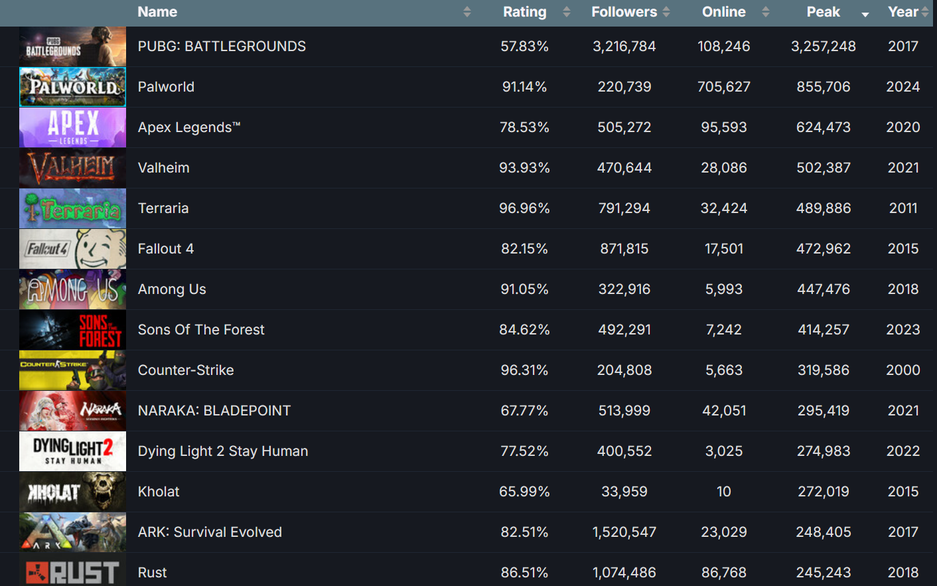The image size is (937, 586).
Task: Open the Kholat game entry
Action: [159, 492]
